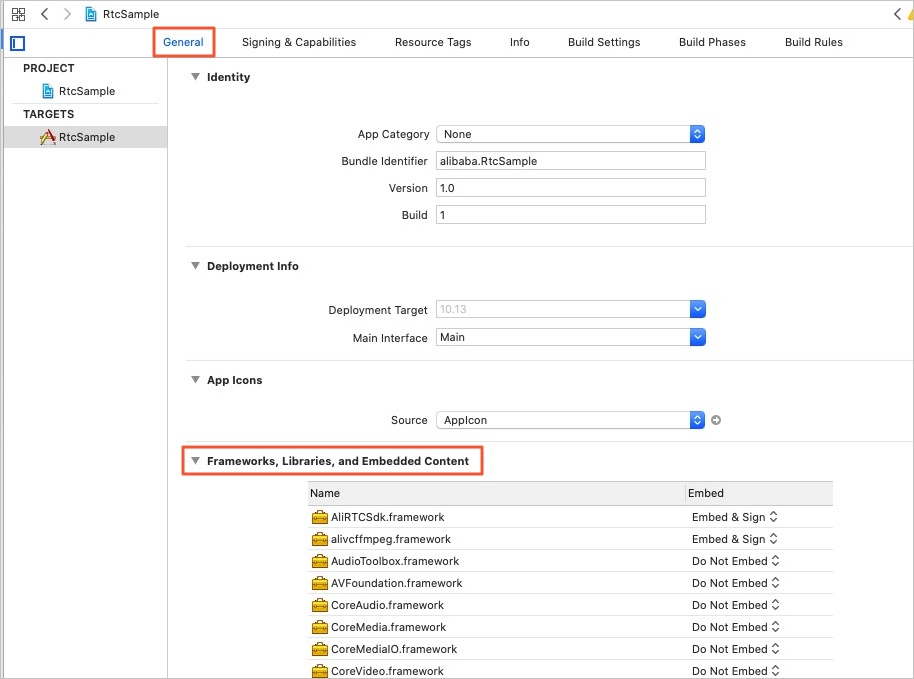Viewport: 914px width, 679px height.
Task: Open the App Category dropdown
Action: point(571,134)
